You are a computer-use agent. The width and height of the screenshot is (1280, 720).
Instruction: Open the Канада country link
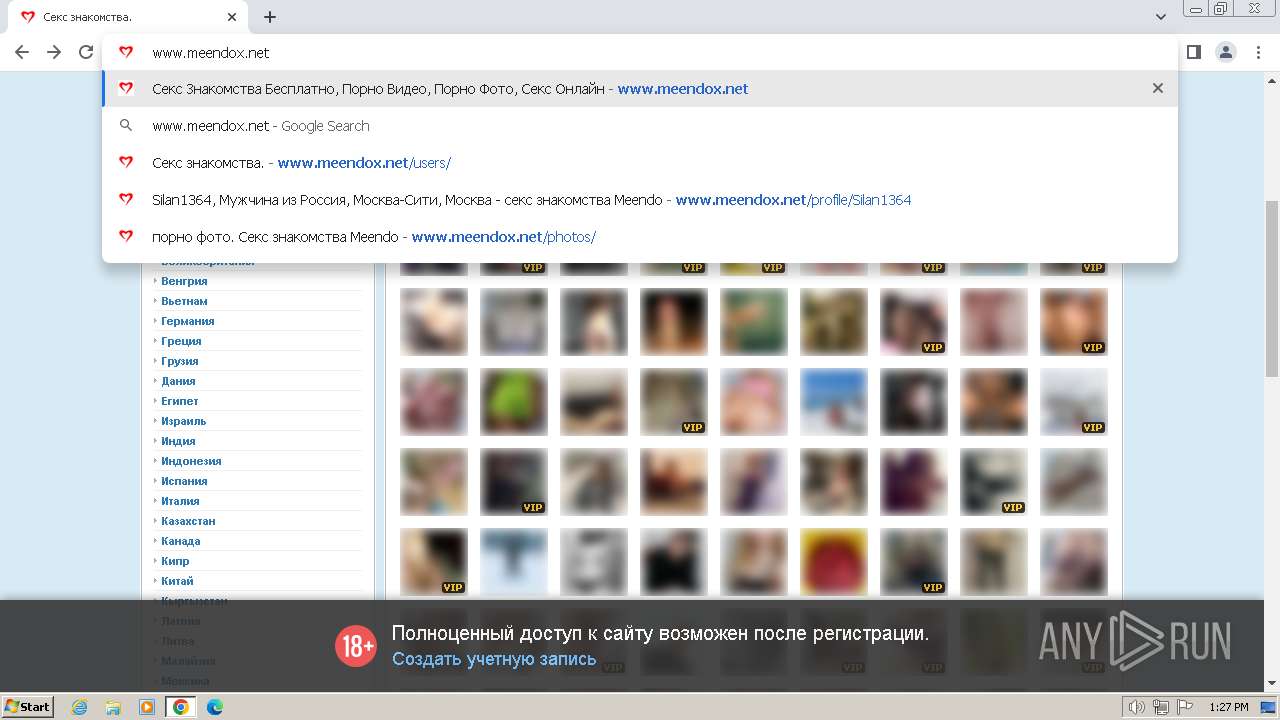tap(181, 541)
